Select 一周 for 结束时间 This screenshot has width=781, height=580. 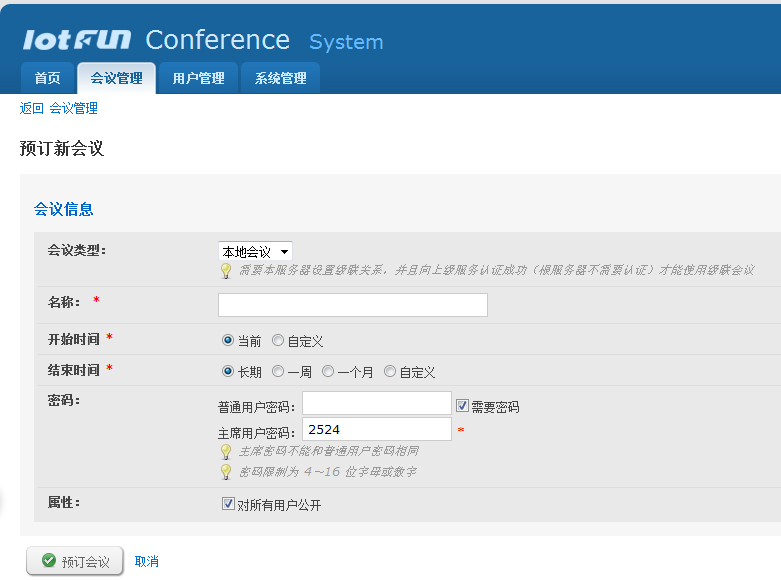[x=278, y=371]
